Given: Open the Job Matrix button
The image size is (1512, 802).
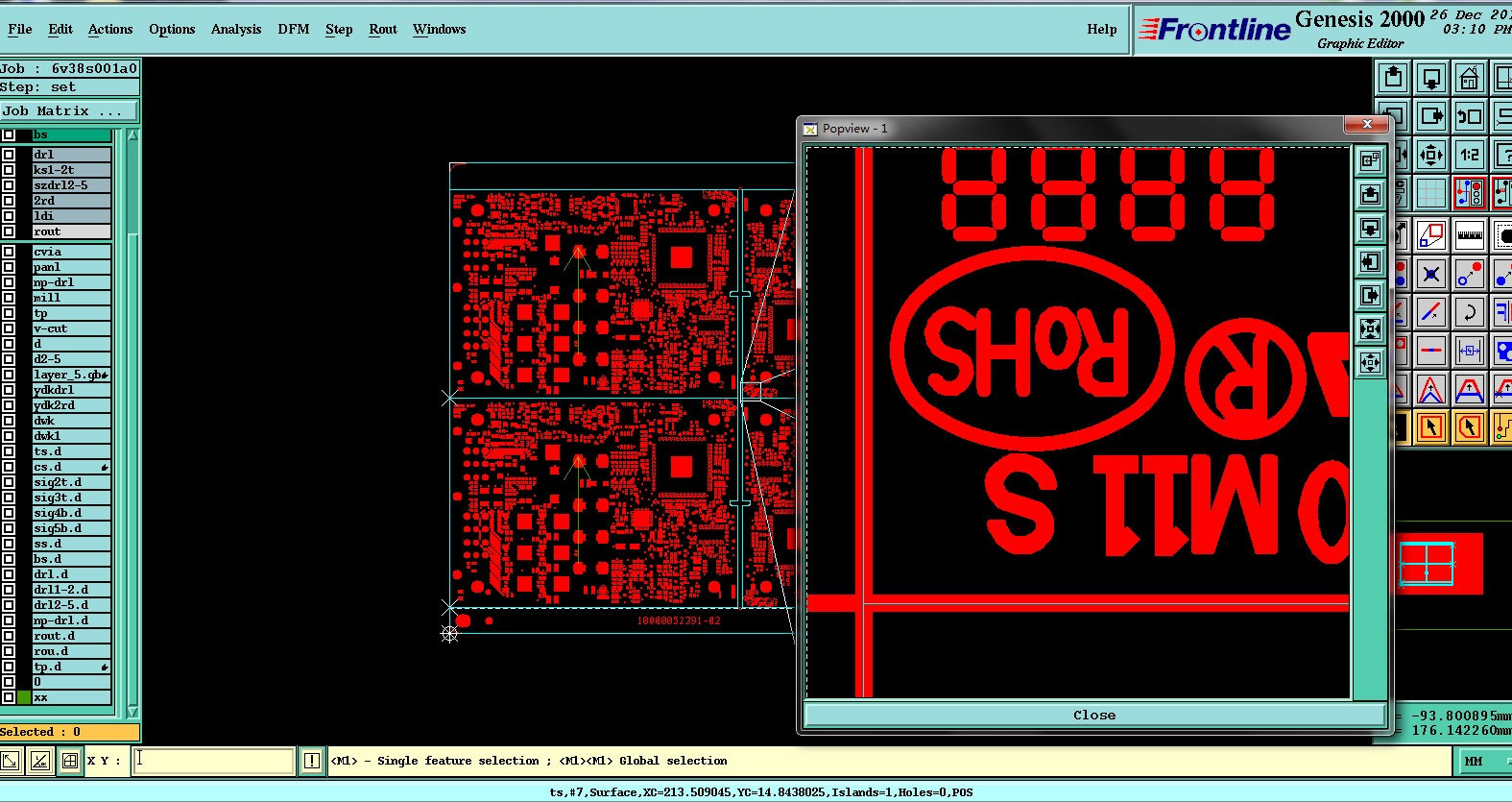Looking at the screenshot, I should coord(69,111).
